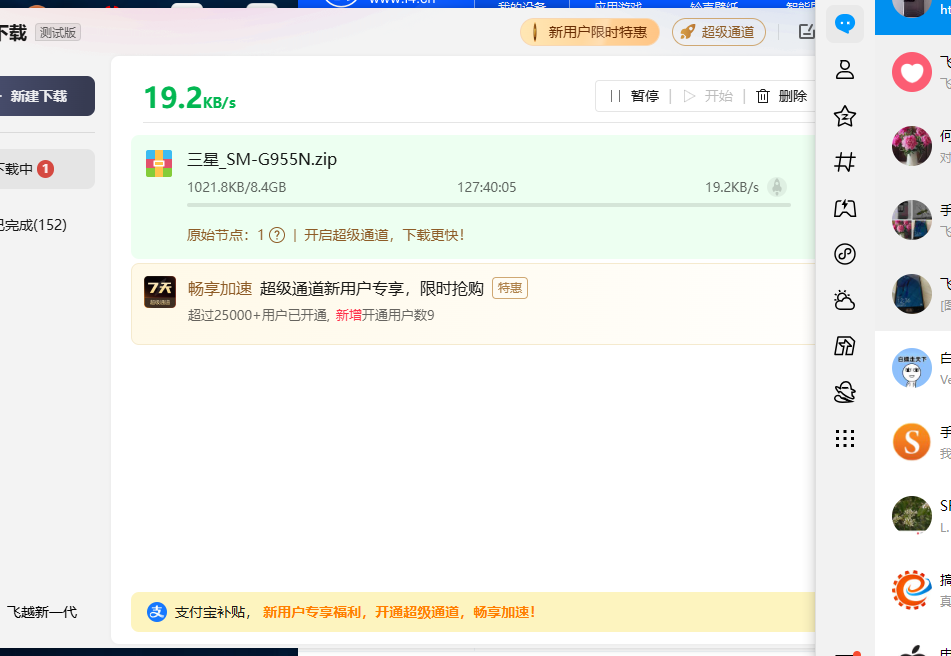Click 新建下载 new download button
The image size is (951, 656).
47,96
